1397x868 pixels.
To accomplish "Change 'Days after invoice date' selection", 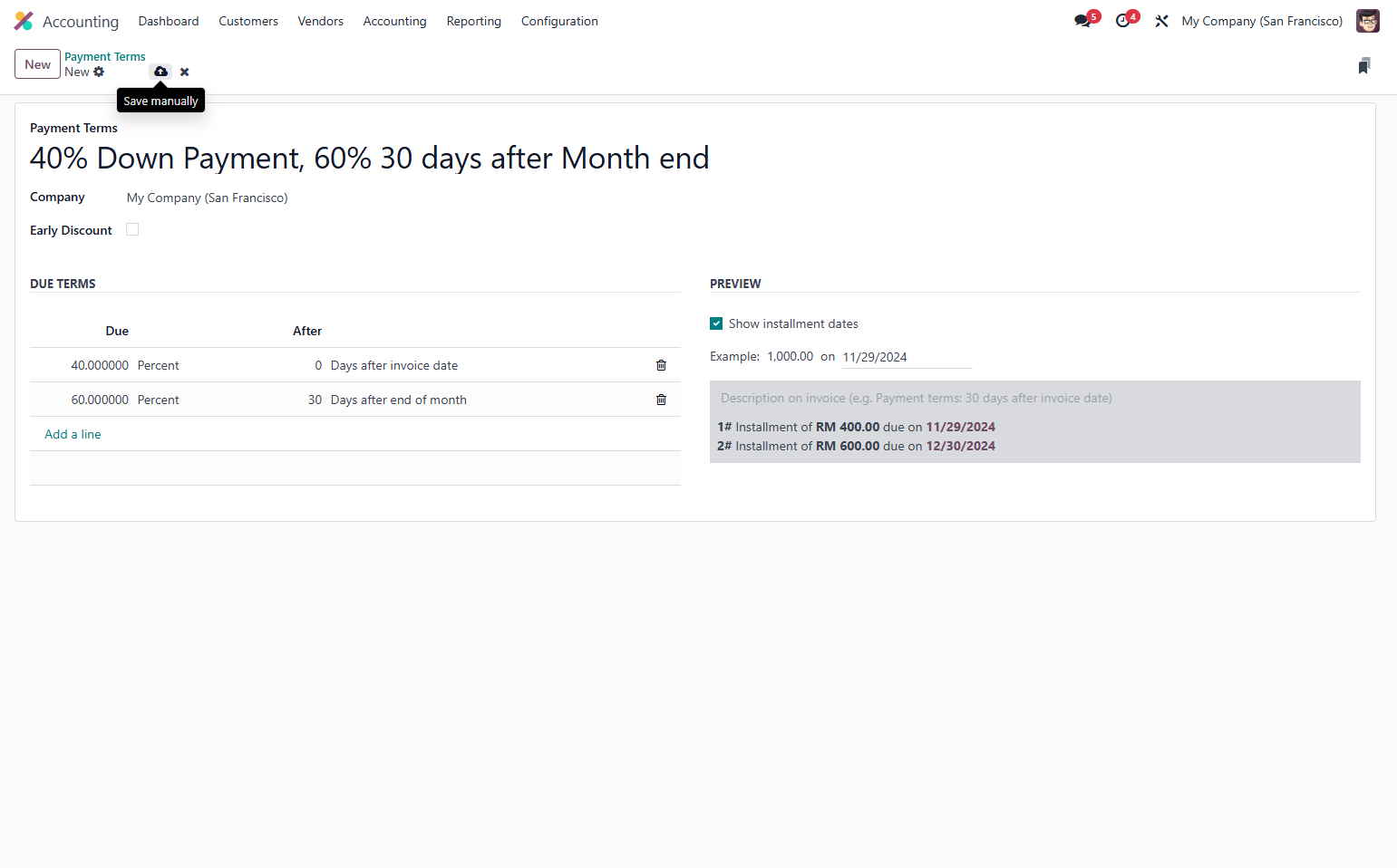I will 394,365.
